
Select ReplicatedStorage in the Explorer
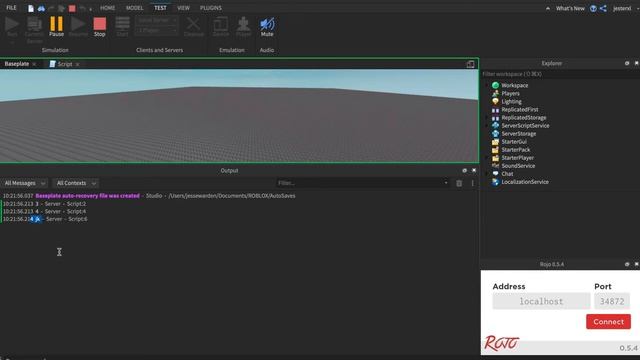click(x=524, y=118)
